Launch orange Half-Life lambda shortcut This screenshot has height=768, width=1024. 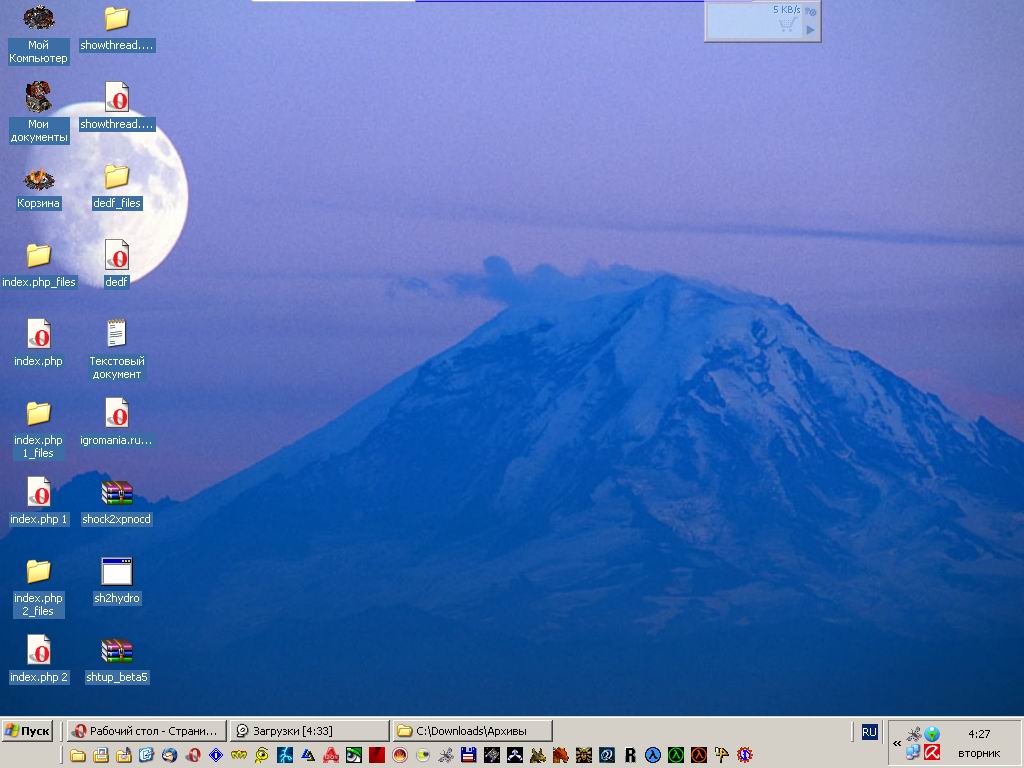click(x=699, y=756)
